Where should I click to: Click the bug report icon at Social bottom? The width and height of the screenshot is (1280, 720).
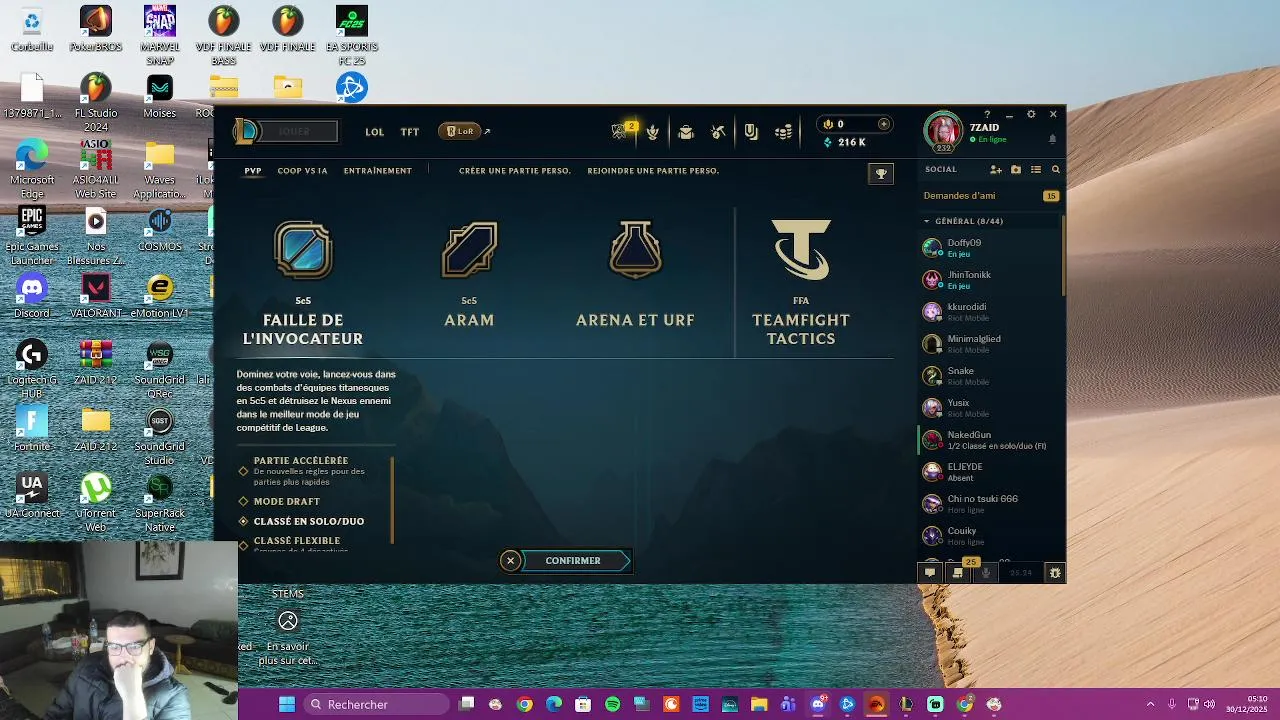pyautogui.click(x=1055, y=573)
